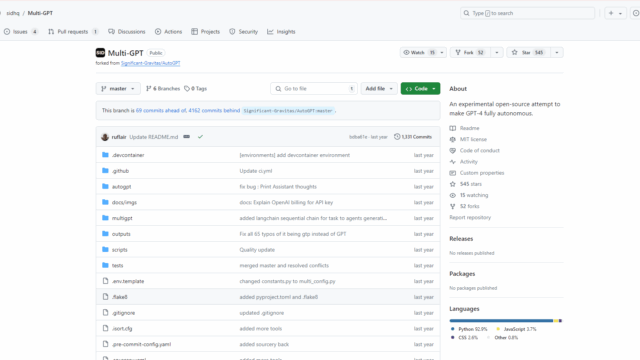Open the Releases heading link
The height and width of the screenshot is (360, 640).
461,239
